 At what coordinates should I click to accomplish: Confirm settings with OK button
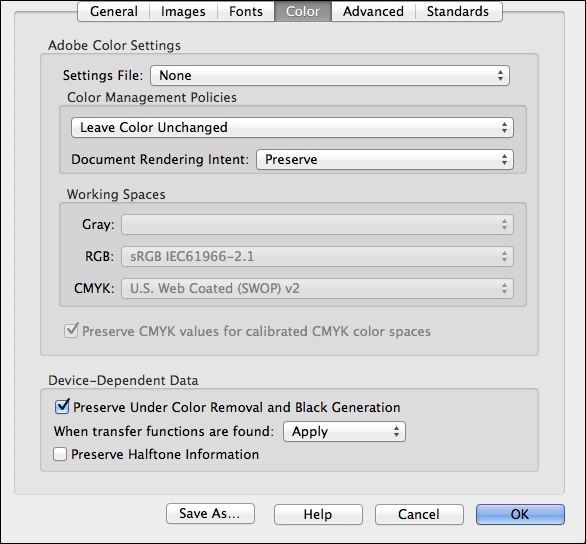(x=520, y=514)
